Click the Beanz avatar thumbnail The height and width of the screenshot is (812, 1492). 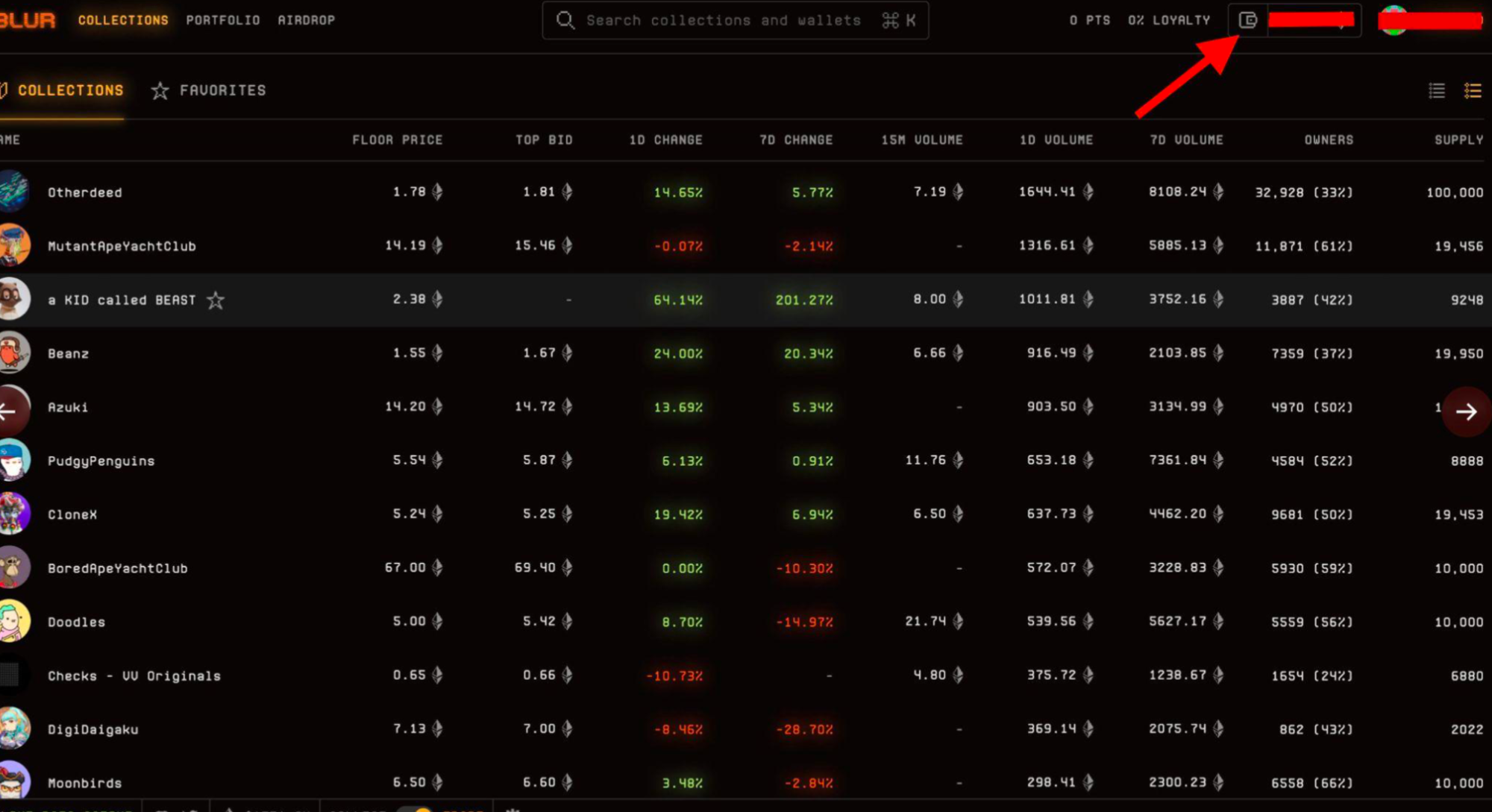point(13,353)
